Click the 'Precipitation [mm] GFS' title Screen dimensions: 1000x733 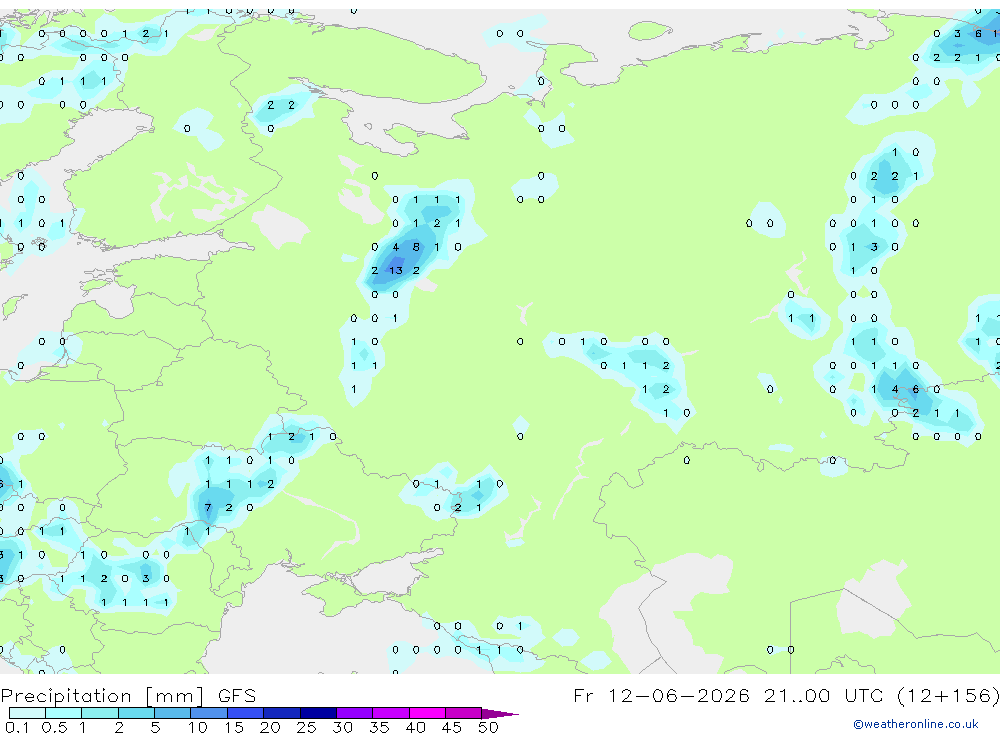coord(128,696)
